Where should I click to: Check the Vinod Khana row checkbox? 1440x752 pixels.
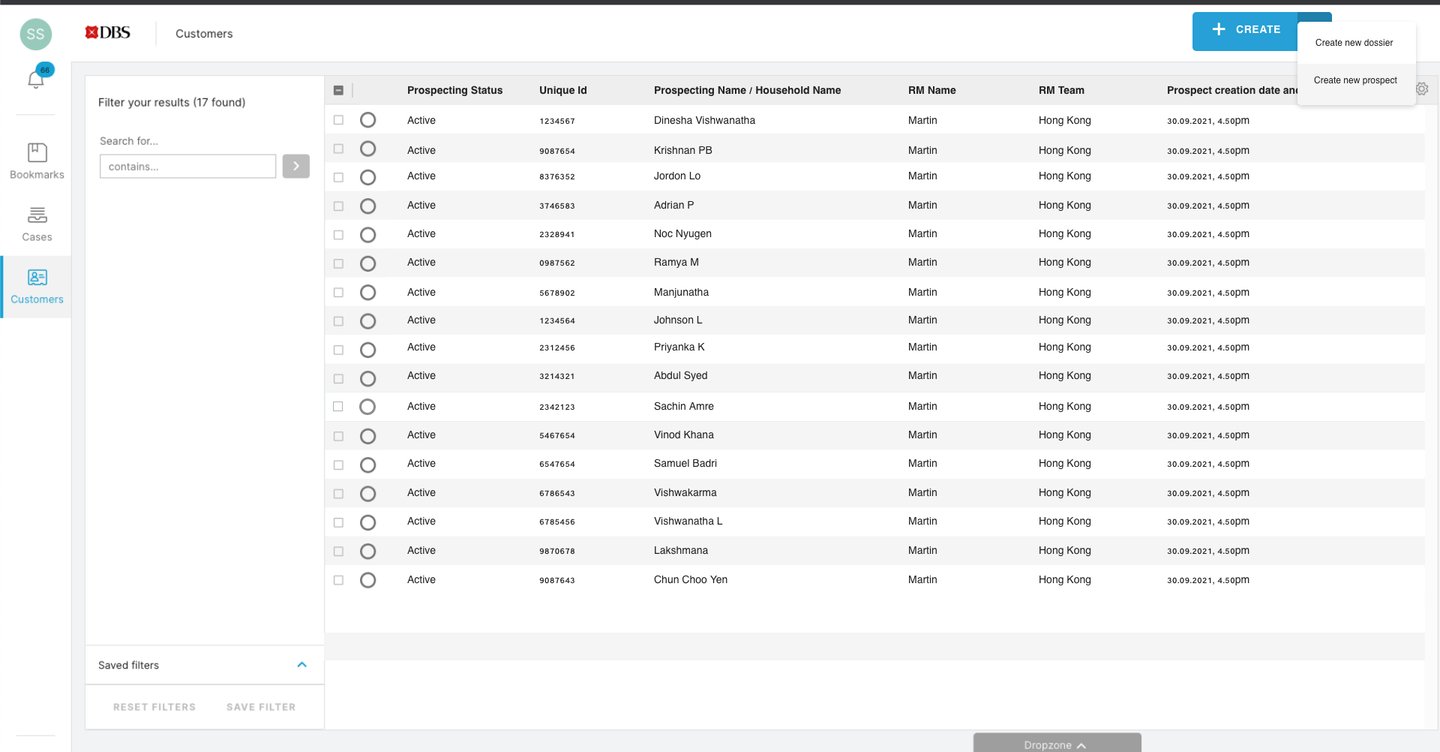338,436
